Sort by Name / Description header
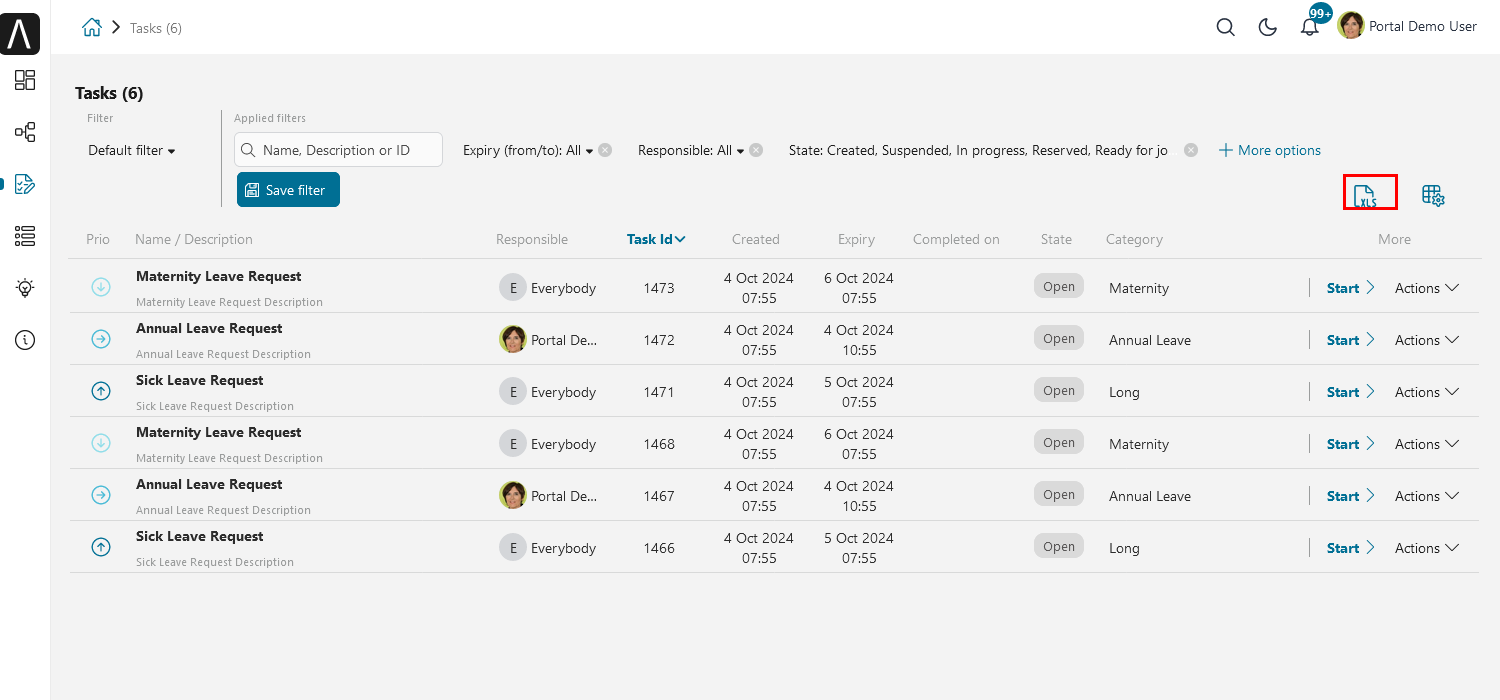 194,239
